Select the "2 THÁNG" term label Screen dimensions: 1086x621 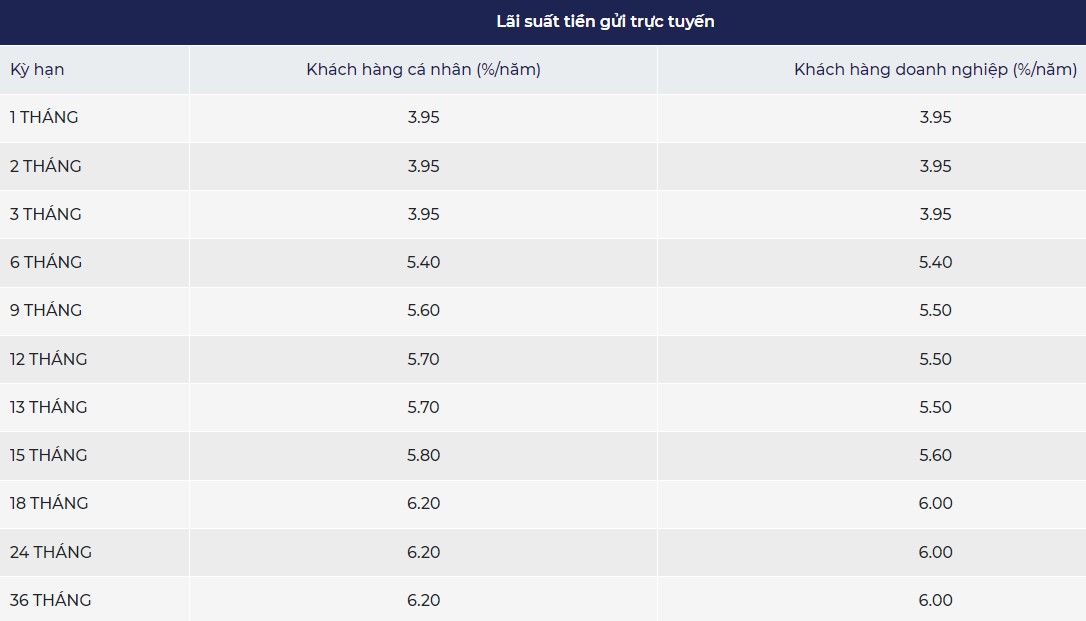pyautogui.click(x=46, y=166)
